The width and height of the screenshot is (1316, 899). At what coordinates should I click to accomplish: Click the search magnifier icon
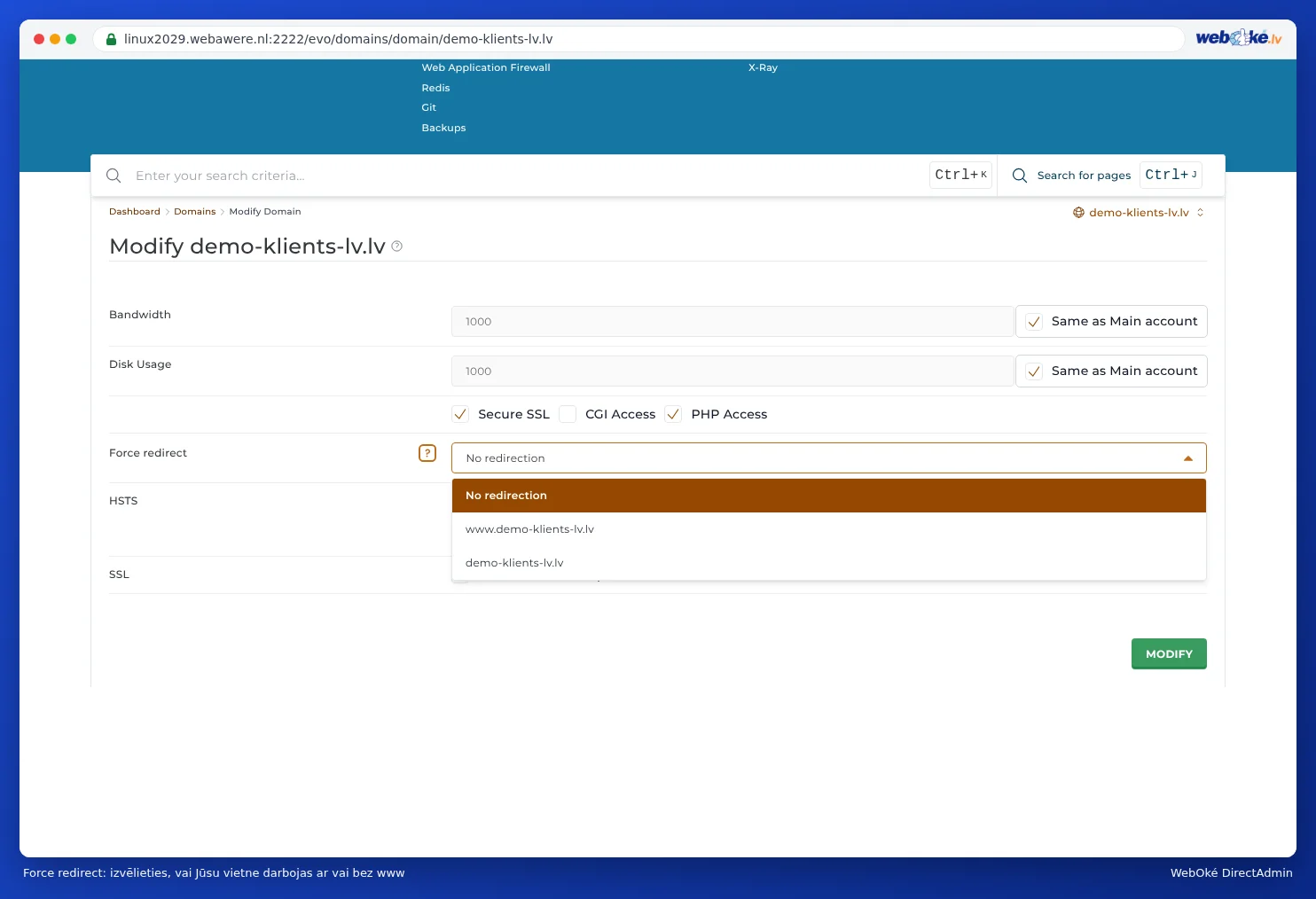[x=114, y=176]
